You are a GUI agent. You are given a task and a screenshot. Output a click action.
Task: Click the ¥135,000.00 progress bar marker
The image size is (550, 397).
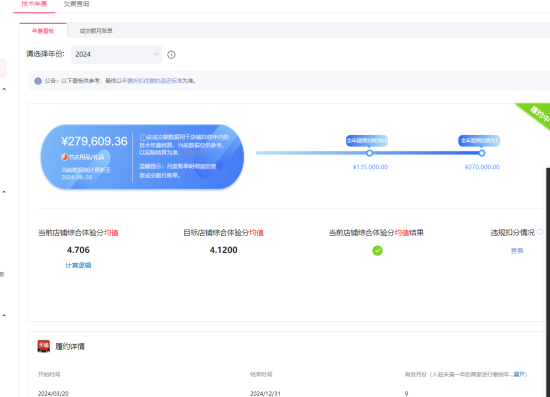click(369, 153)
